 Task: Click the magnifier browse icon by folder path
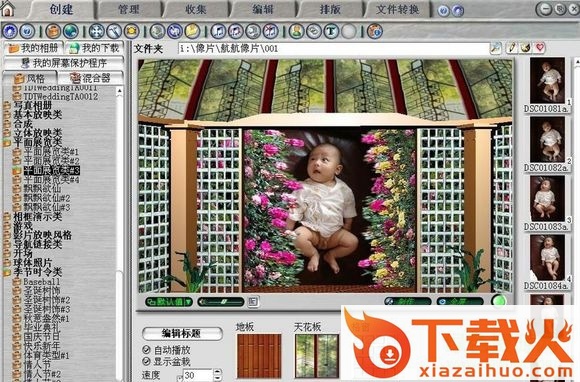(496, 48)
